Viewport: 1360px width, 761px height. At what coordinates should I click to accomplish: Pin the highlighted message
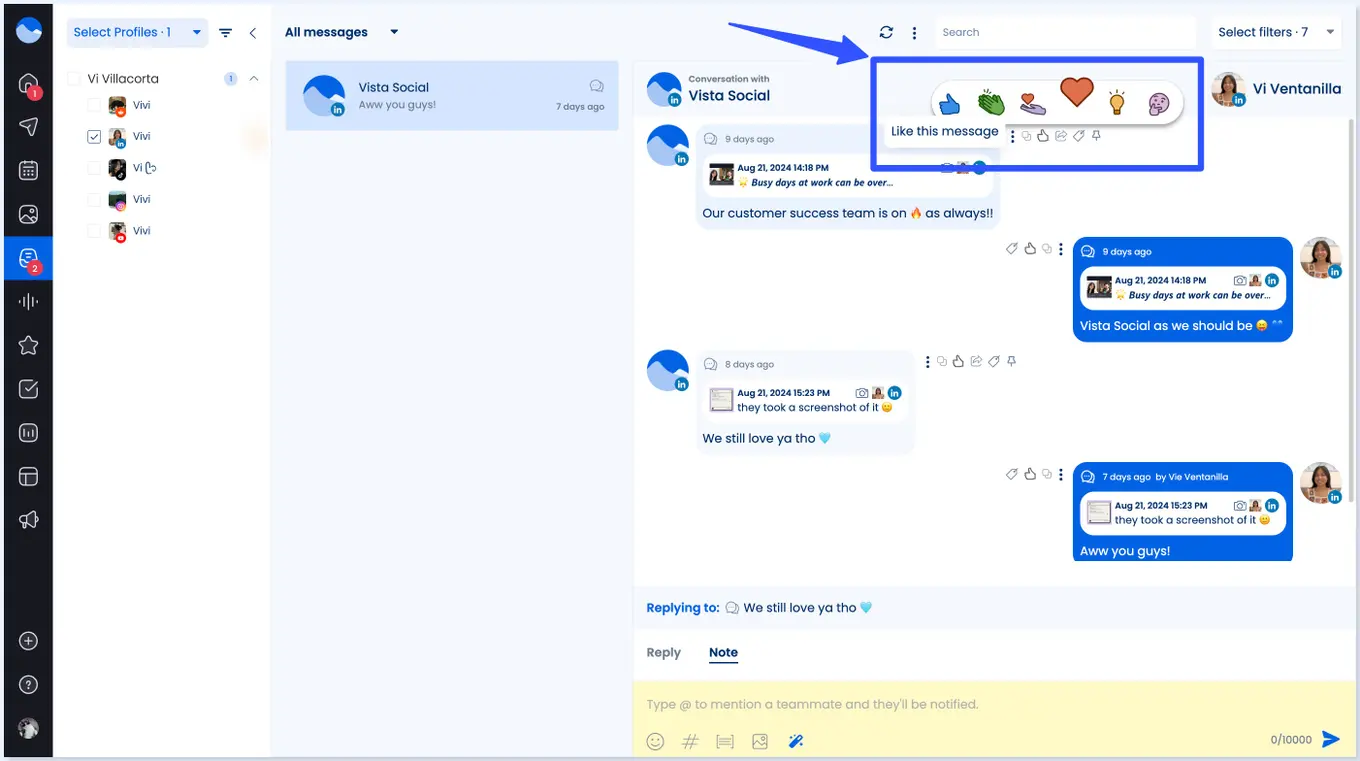[x=1095, y=135]
